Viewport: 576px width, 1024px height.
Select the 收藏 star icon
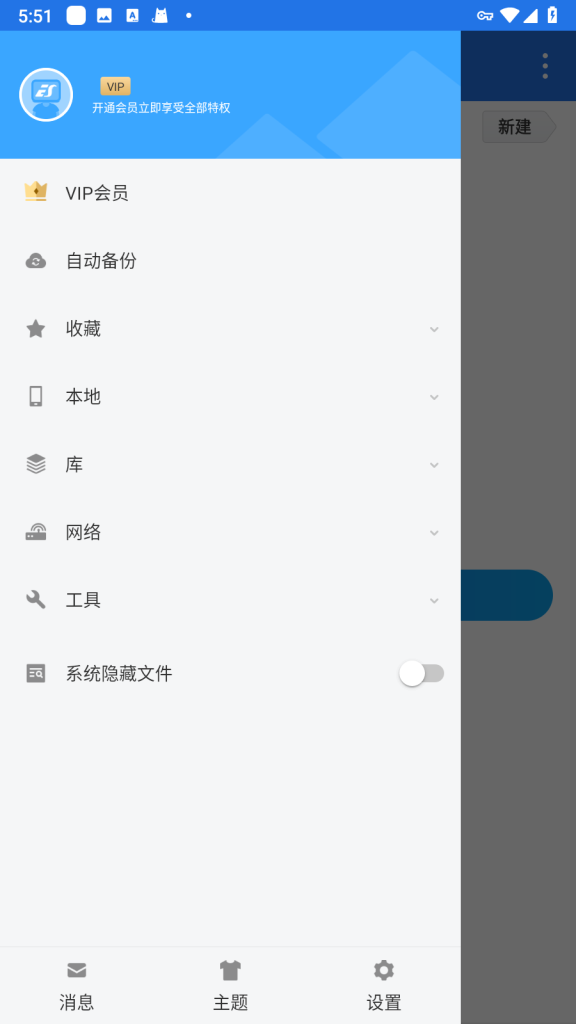pyautogui.click(x=35, y=328)
